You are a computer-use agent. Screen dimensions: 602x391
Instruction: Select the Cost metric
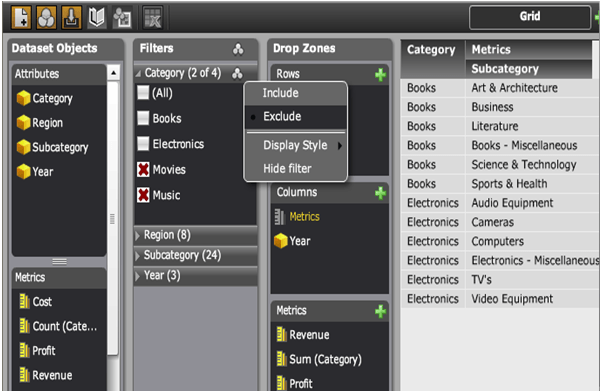tap(36, 302)
